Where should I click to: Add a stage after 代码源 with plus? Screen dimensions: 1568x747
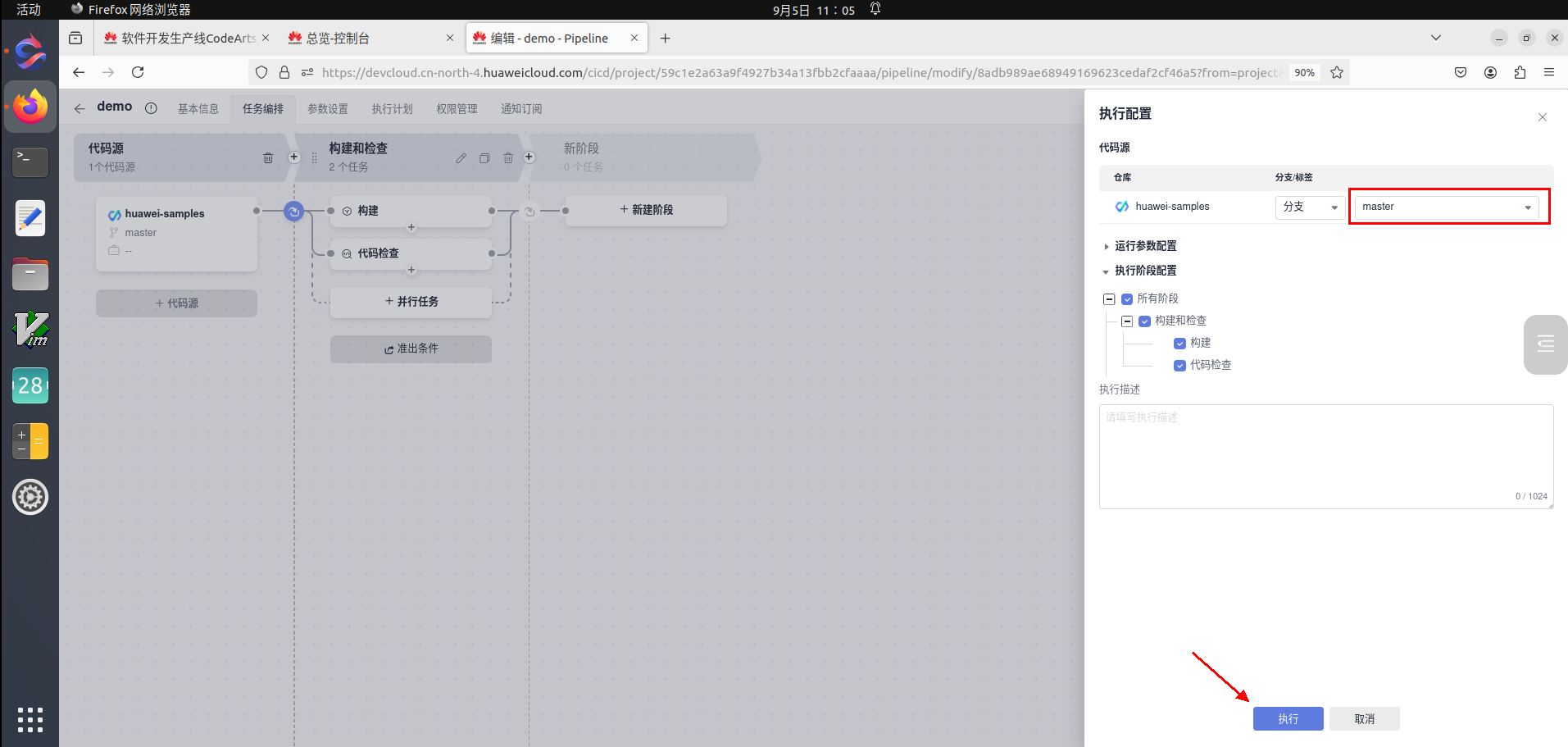pyautogui.click(x=294, y=157)
